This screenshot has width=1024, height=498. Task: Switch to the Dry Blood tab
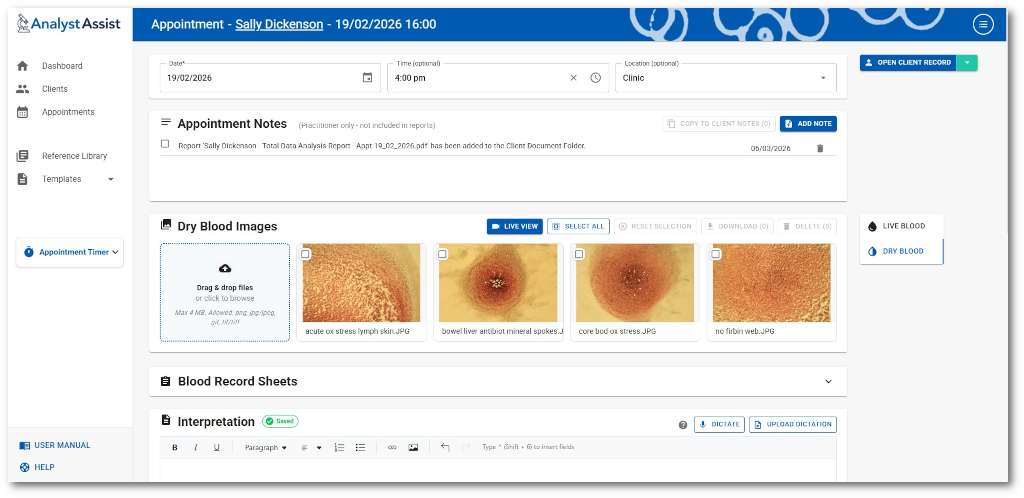tap(901, 251)
